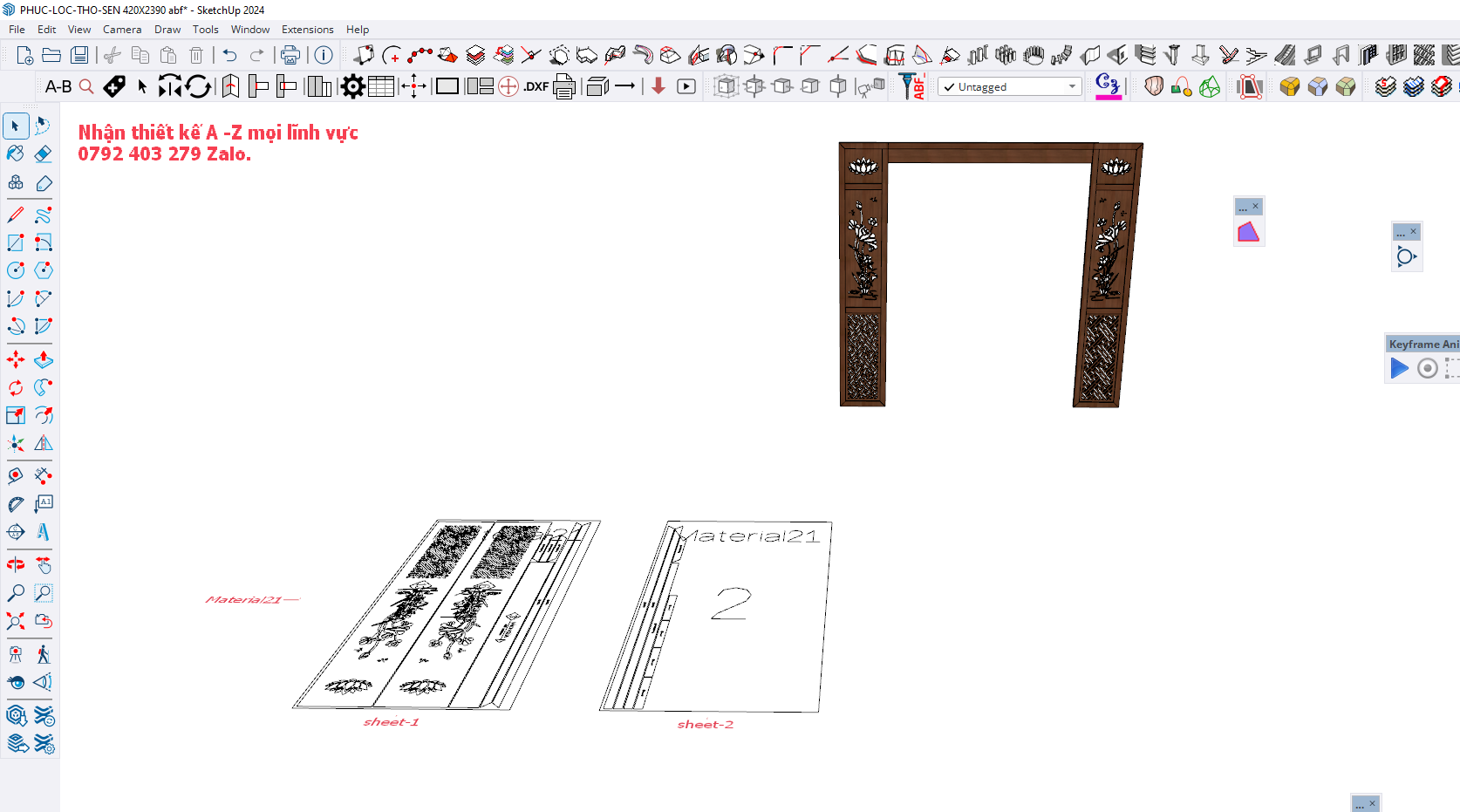Viewport: 1460px width, 812px height.
Task: Select the Orbit tool
Action: tap(16, 565)
